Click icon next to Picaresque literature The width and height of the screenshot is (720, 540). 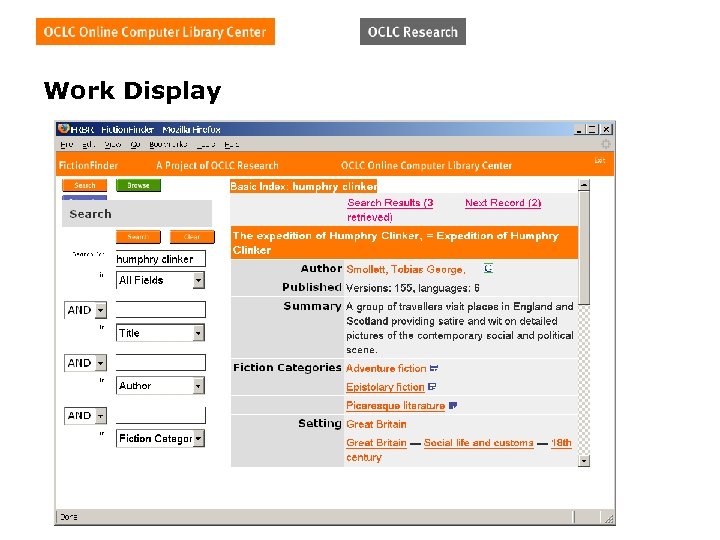tap(453, 405)
